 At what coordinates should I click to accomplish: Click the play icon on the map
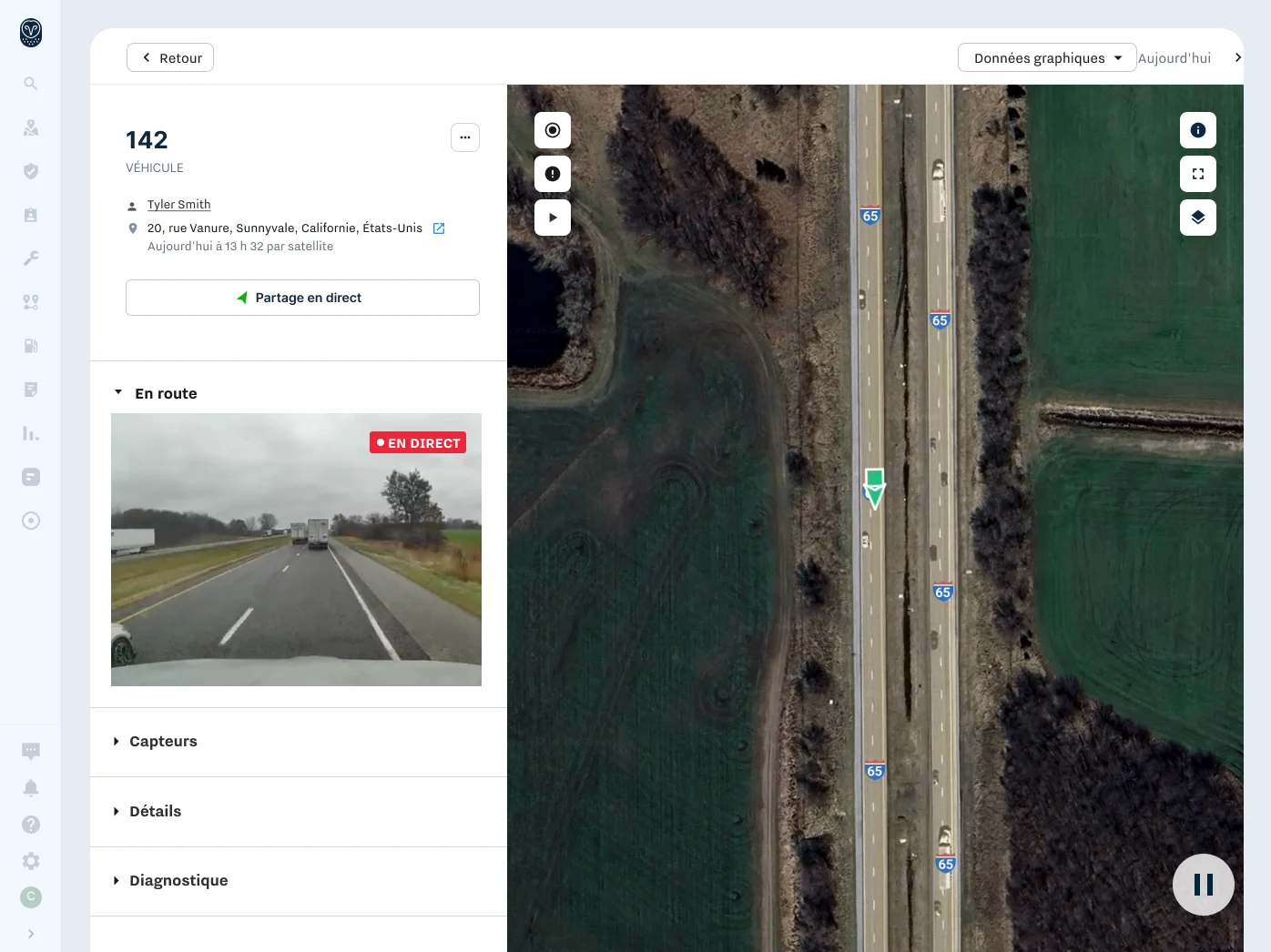tap(552, 218)
